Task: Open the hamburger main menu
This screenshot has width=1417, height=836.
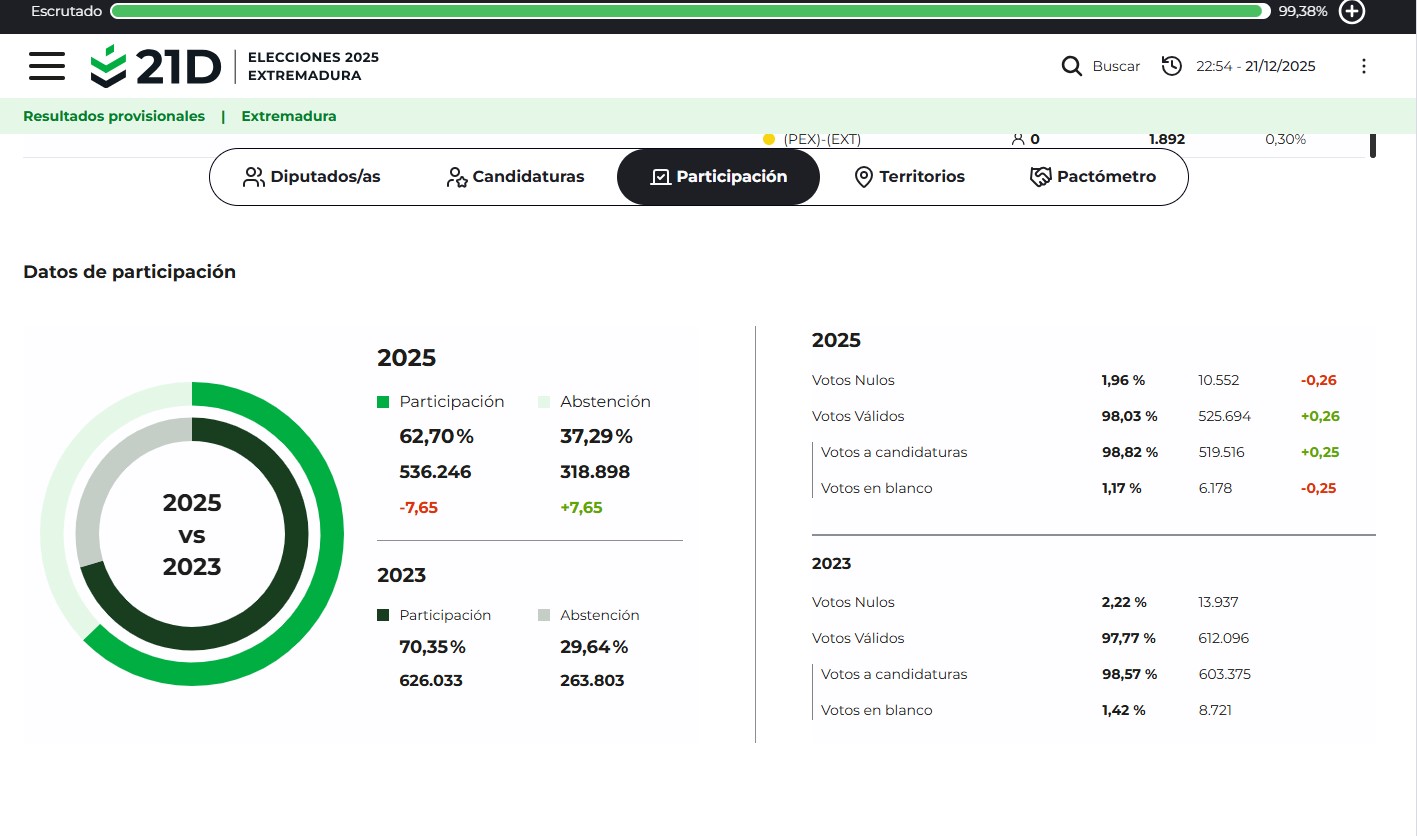Action: click(x=47, y=66)
